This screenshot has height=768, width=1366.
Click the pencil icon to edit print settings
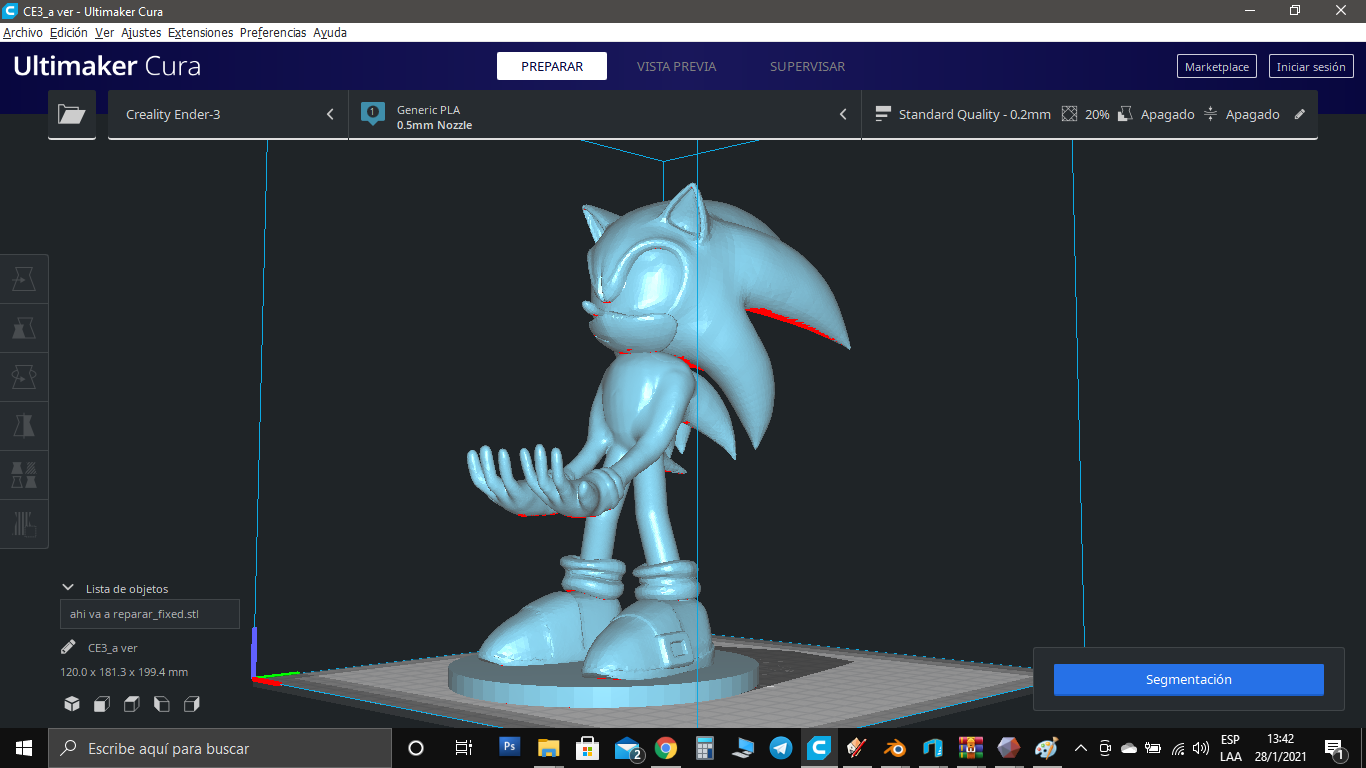coord(1299,114)
